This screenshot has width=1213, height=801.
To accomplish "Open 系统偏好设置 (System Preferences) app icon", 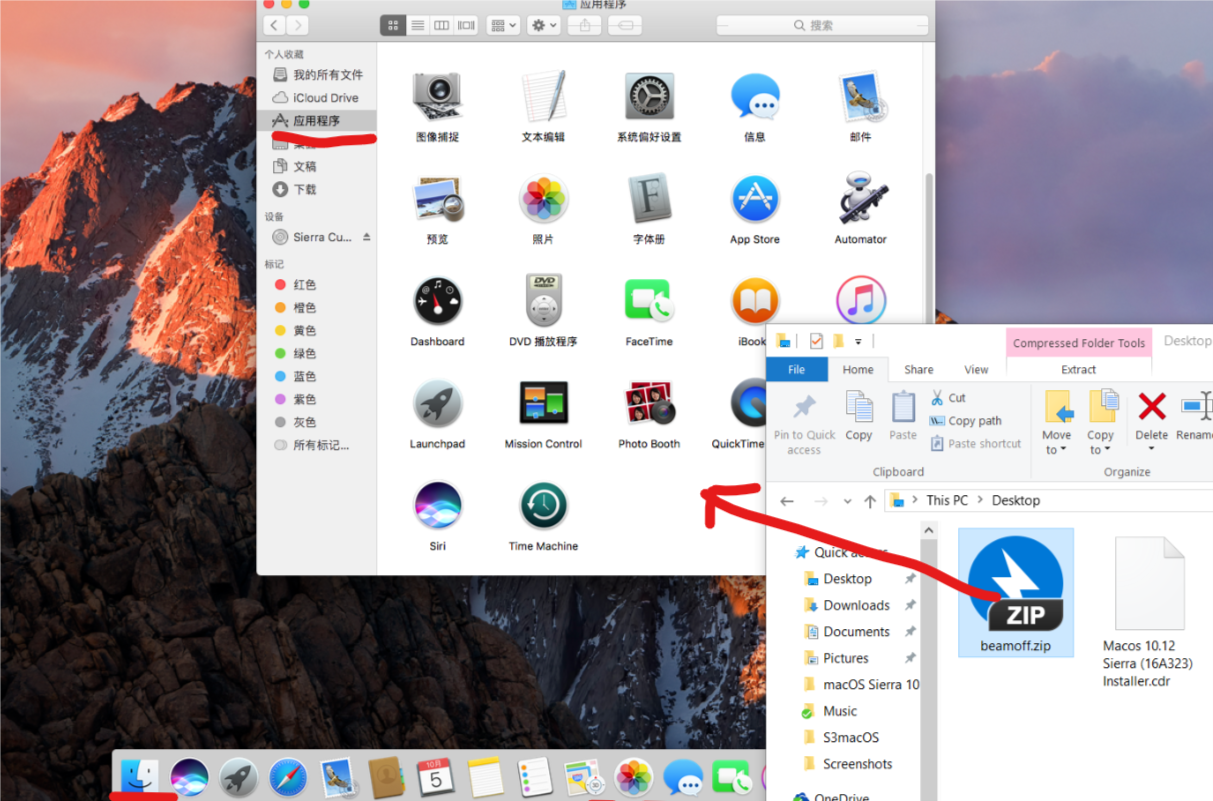I will (649, 97).
